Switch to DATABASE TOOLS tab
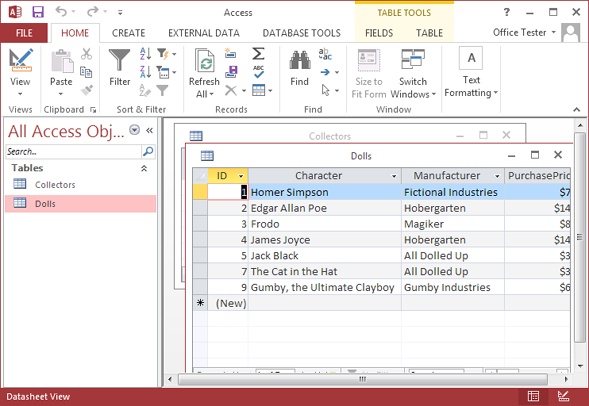The width and height of the screenshot is (589, 406). [301, 33]
